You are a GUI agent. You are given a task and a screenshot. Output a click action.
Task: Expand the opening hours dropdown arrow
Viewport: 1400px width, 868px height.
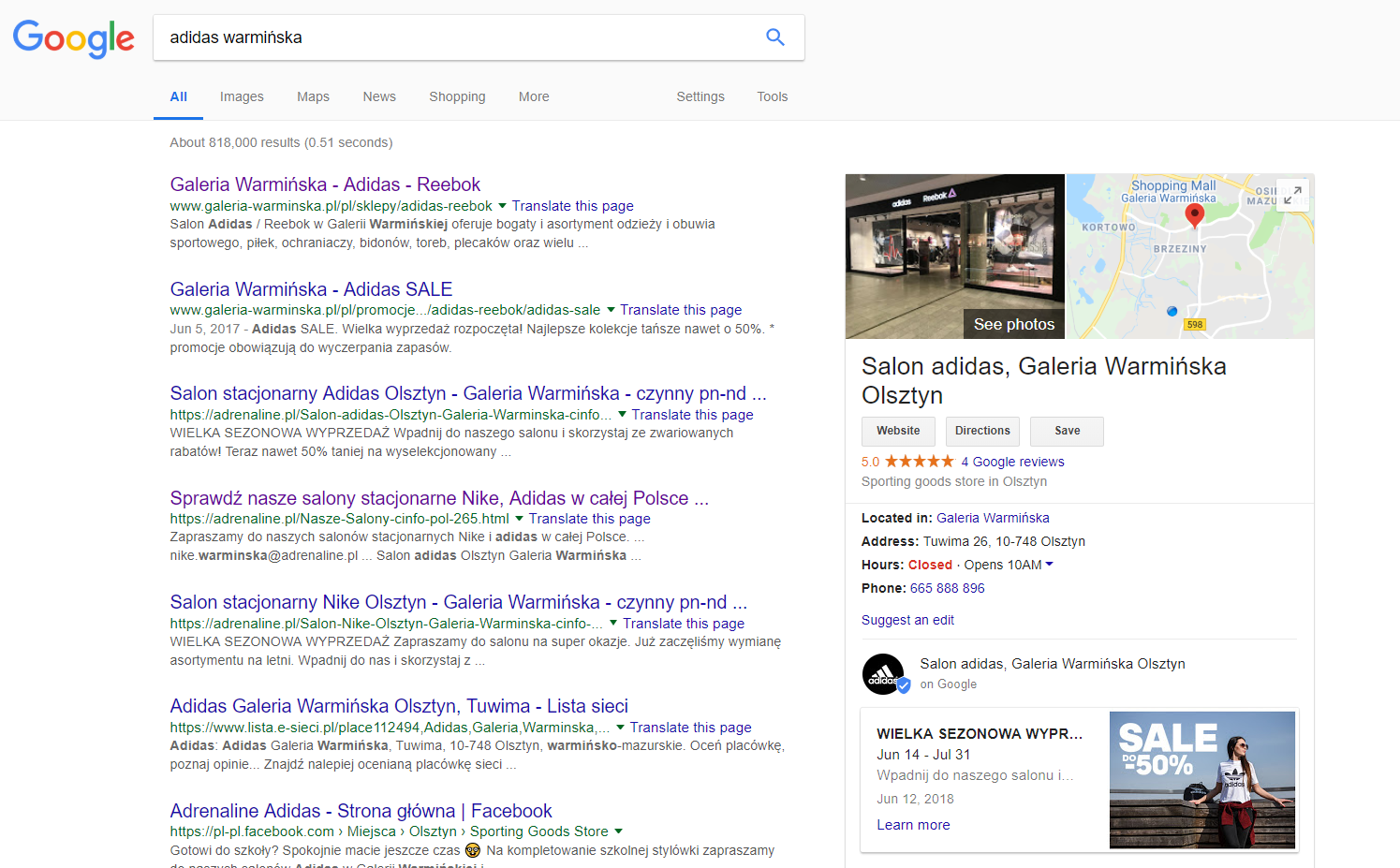click(1049, 565)
